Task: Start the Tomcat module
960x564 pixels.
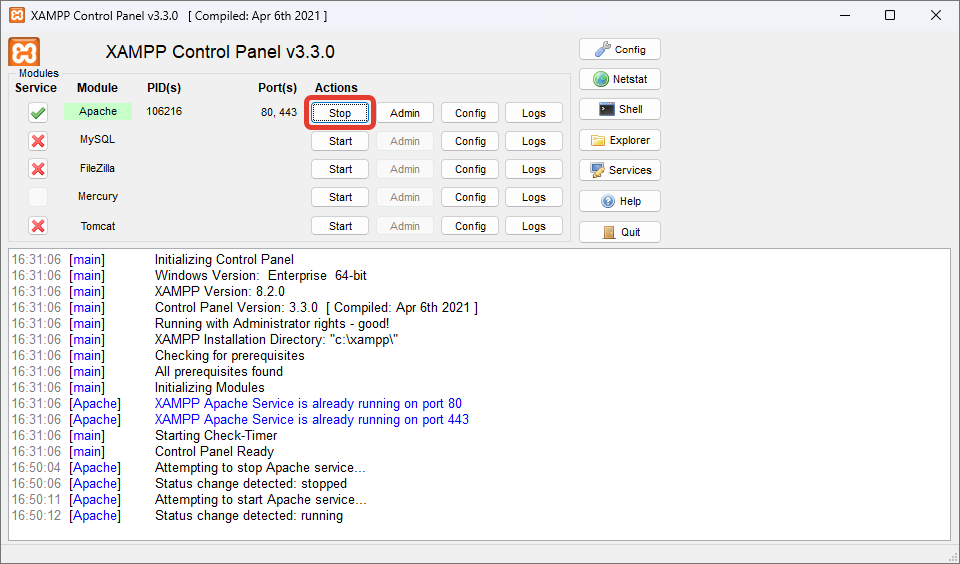Action: click(x=340, y=226)
